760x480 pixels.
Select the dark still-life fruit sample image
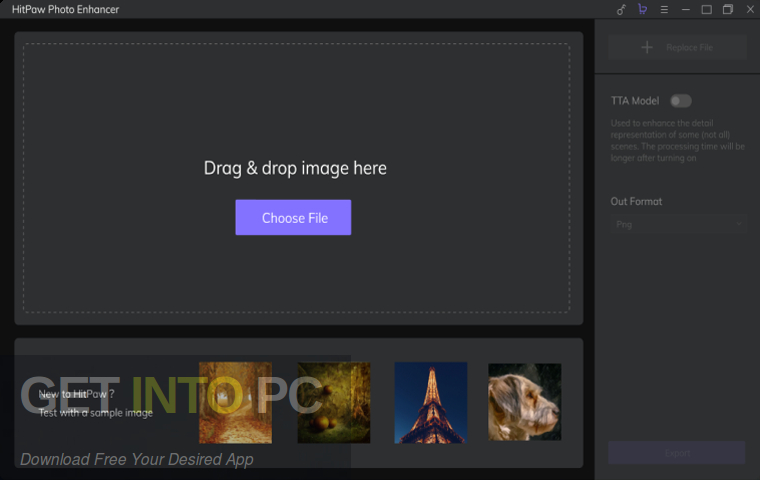pos(333,402)
